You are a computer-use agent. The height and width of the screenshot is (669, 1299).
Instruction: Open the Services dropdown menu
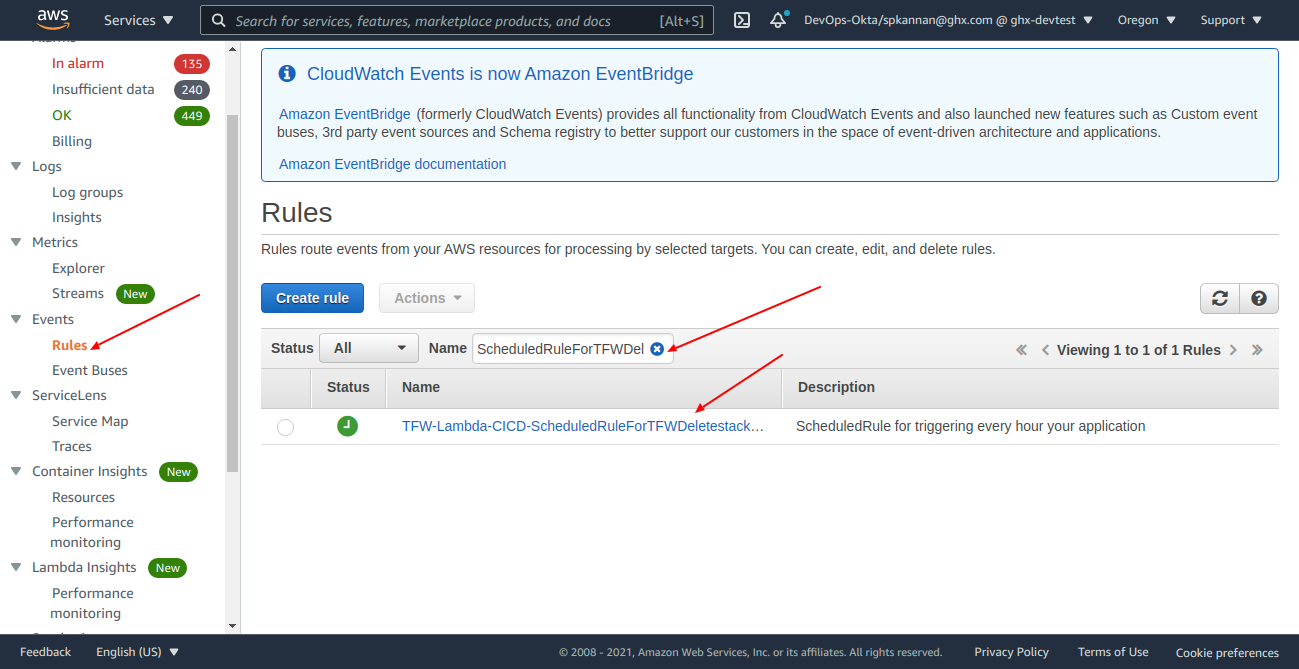pos(138,20)
